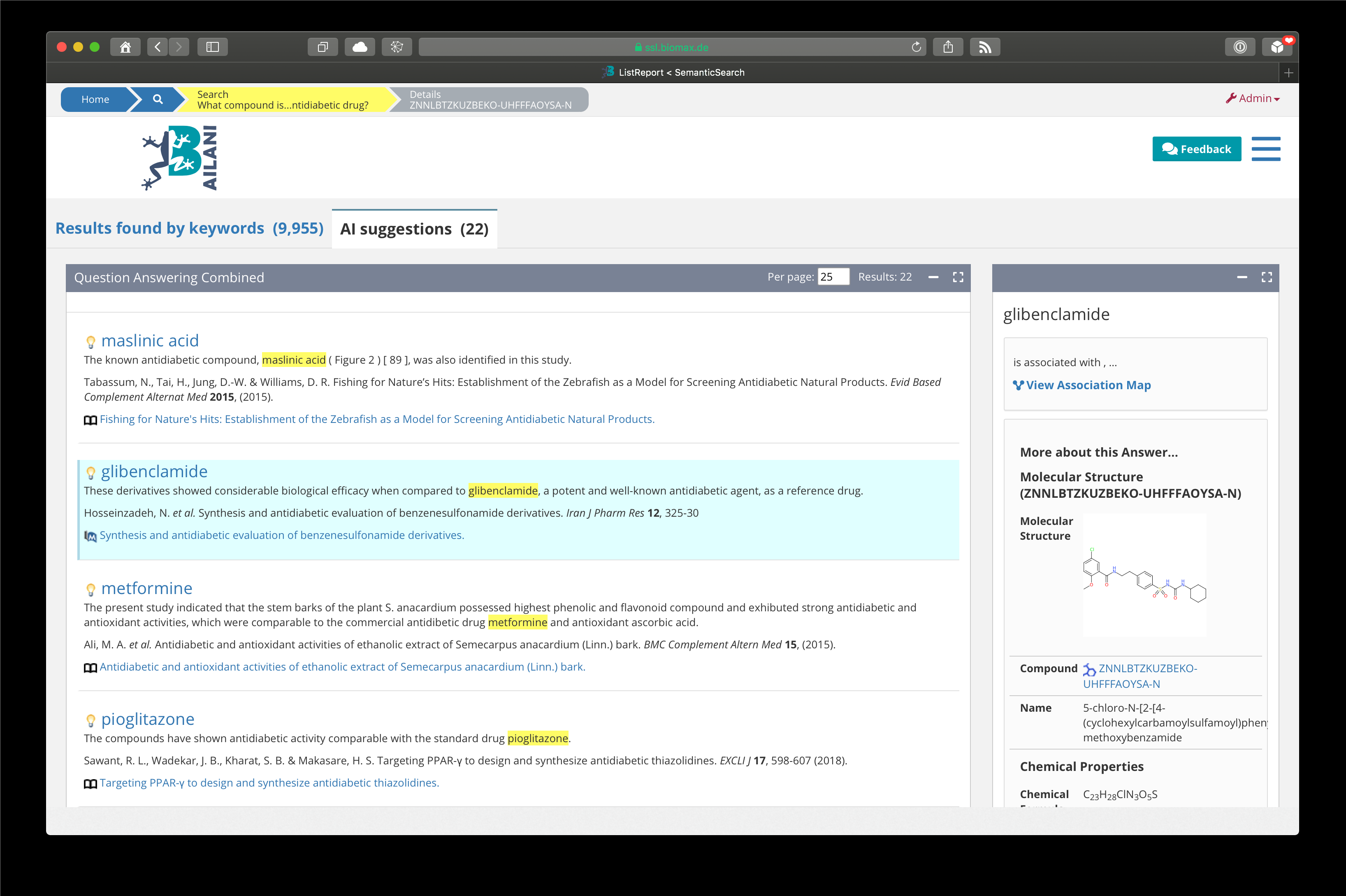Image resolution: width=1346 pixels, height=896 pixels.
Task: Open Synthesis and antidiabetic evaluation article link
Action: click(282, 536)
